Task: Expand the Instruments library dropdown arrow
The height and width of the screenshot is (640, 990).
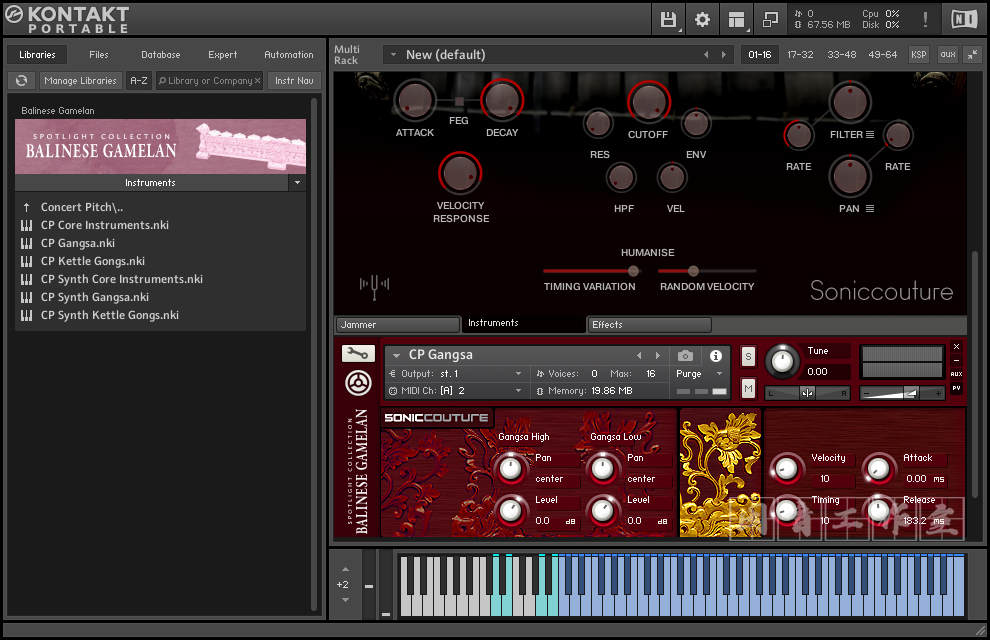Action: point(297,183)
